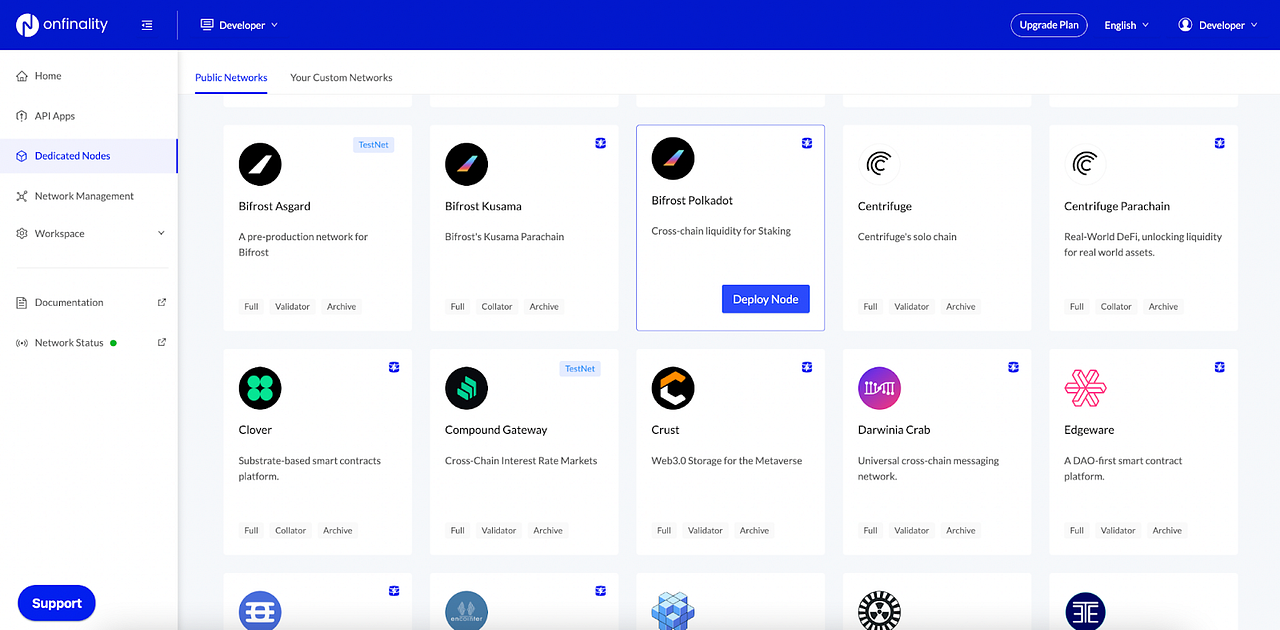
Task: Click badge icon on Clover card
Action: (x=394, y=368)
